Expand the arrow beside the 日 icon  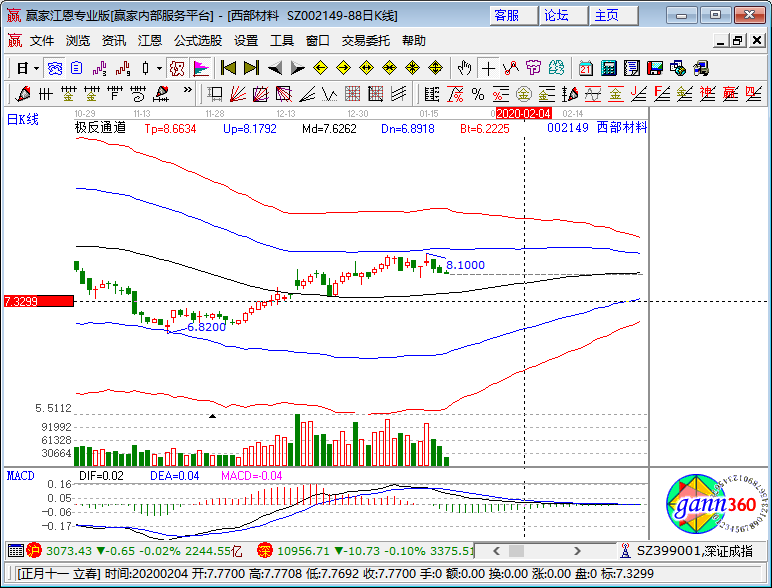[35, 68]
